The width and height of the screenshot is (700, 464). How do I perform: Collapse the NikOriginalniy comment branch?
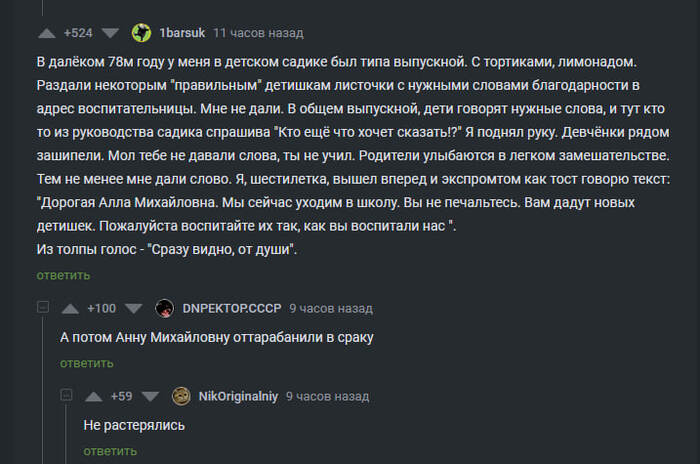coord(67,395)
